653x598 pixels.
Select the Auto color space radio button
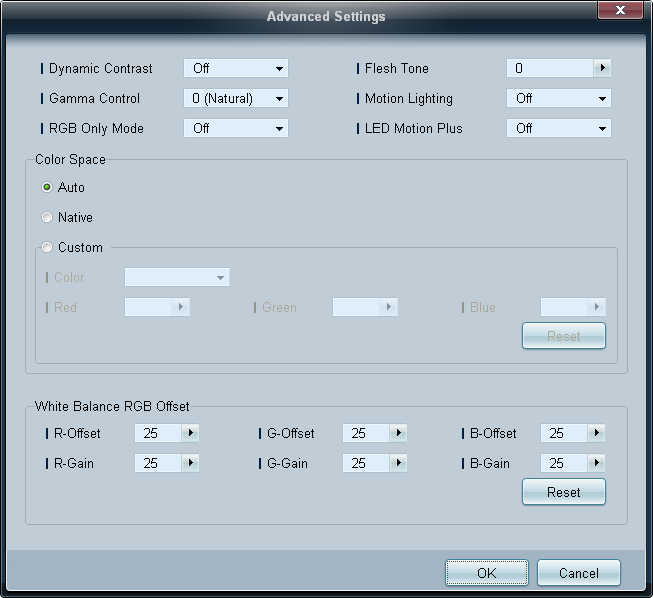click(47, 187)
